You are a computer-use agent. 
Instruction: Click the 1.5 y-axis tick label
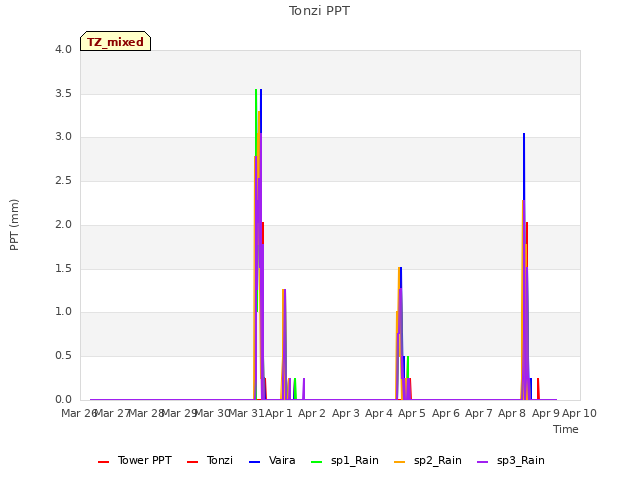click(x=63, y=269)
